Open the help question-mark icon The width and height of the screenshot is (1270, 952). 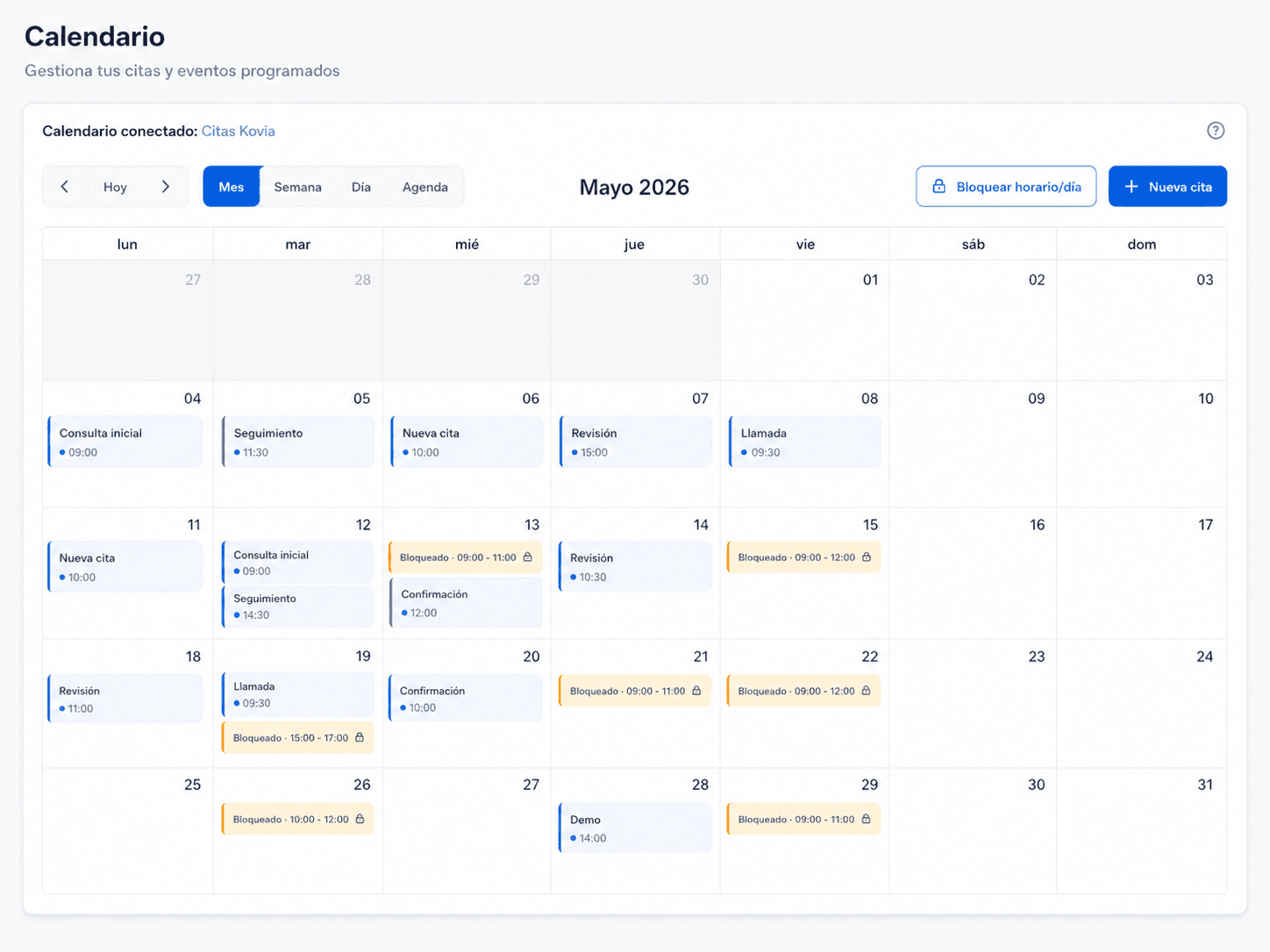[x=1215, y=131]
